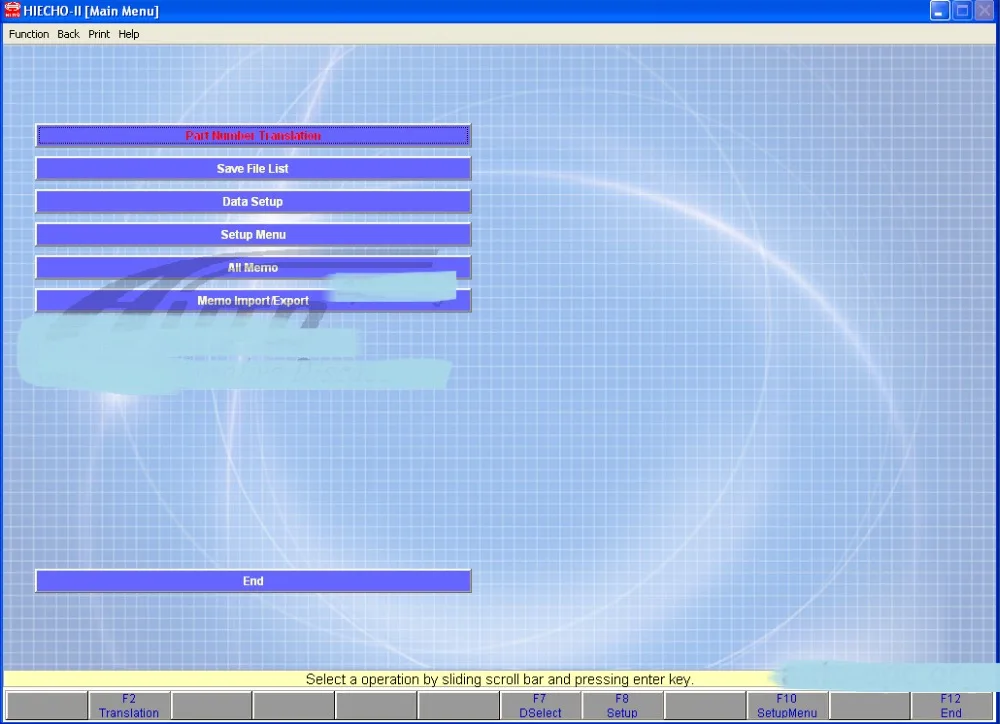Select the All Memo button
Viewport: 1000px width, 724px height.
click(253, 268)
